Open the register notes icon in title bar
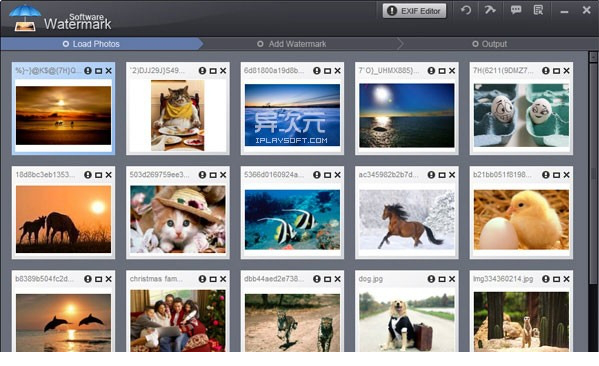 tap(538, 10)
